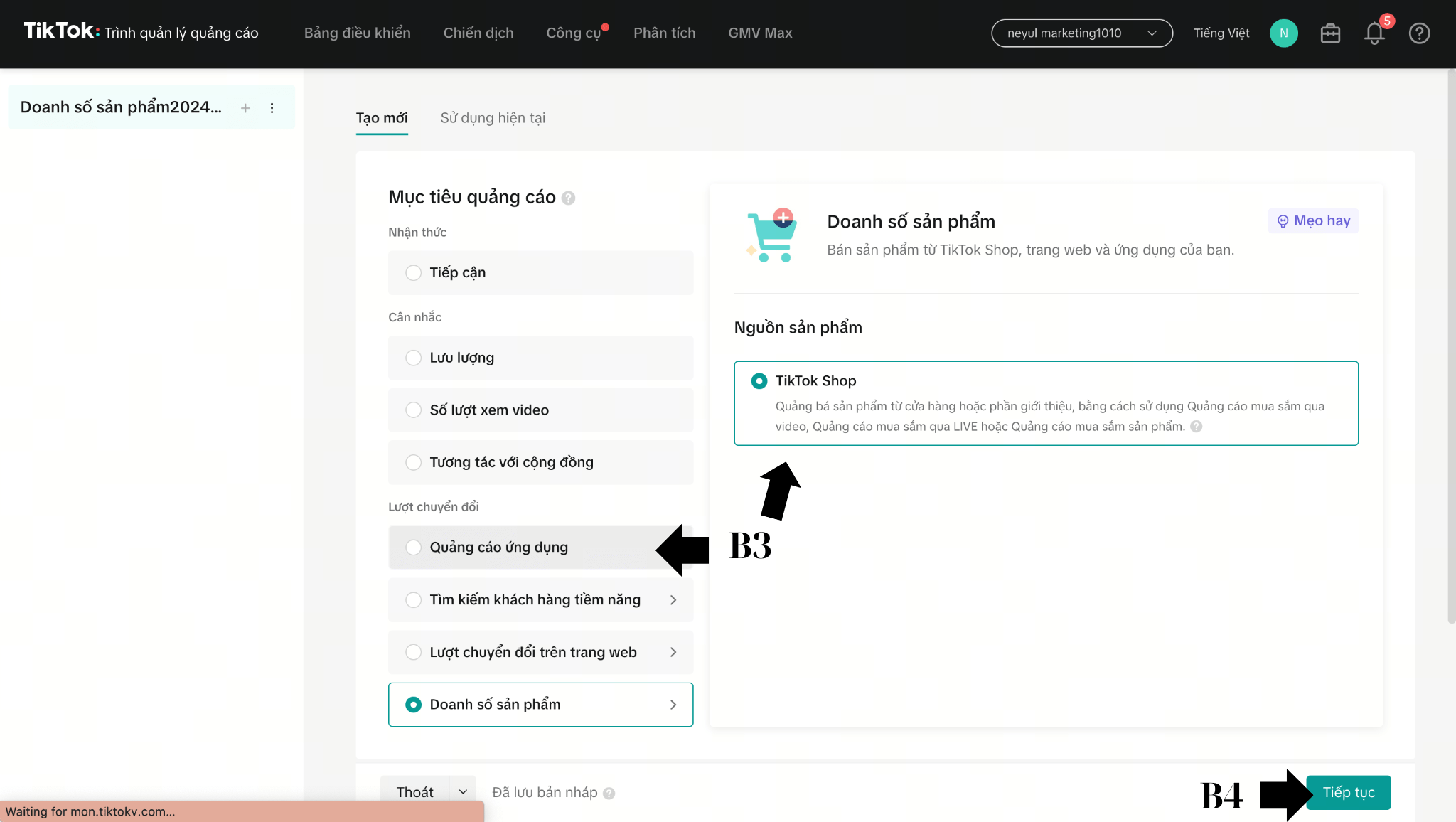
Task: Open the GMV Max menu
Action: [x=760, y=33]
